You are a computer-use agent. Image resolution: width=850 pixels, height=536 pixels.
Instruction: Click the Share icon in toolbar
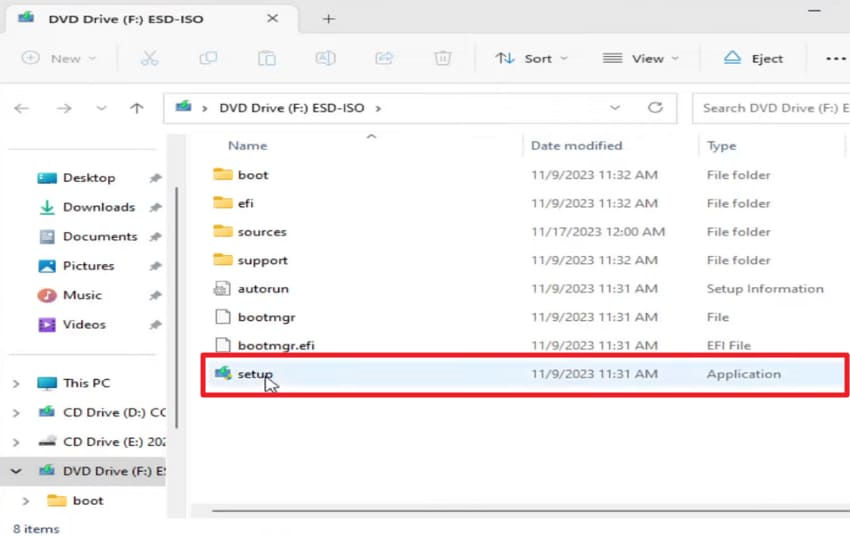pos(384,58)
